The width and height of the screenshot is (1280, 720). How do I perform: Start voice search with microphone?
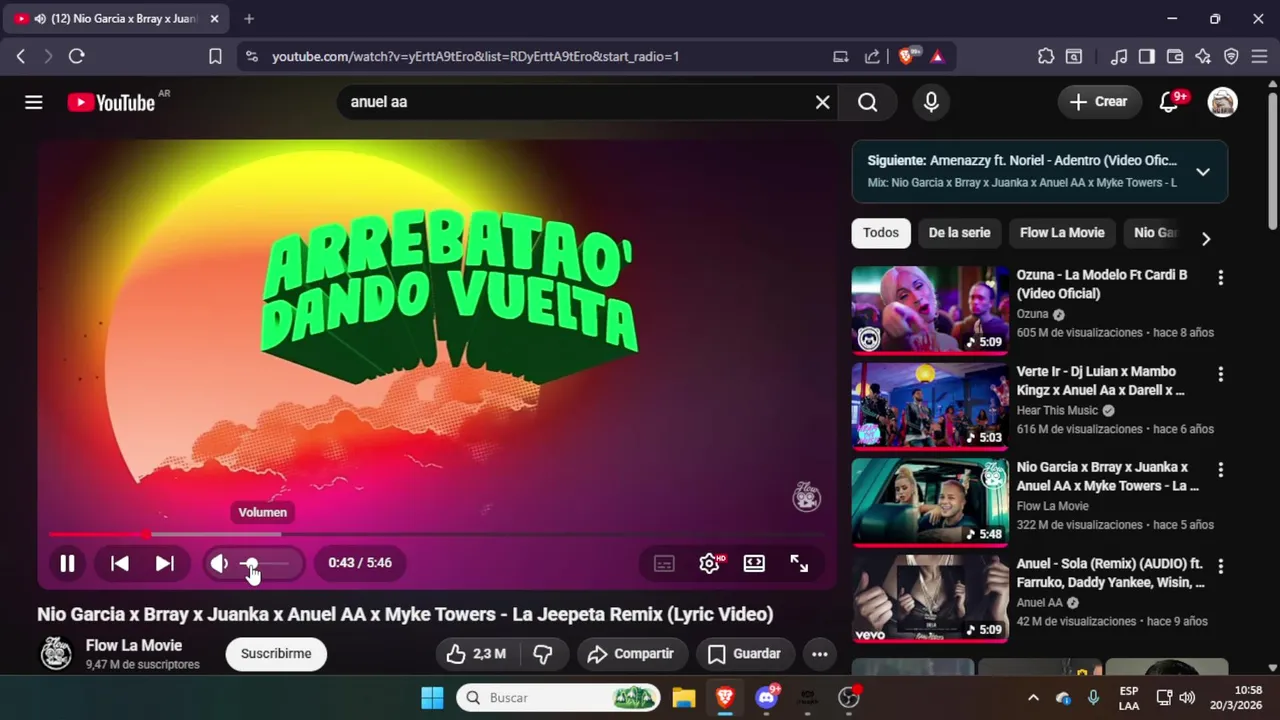tap(931, 102)
